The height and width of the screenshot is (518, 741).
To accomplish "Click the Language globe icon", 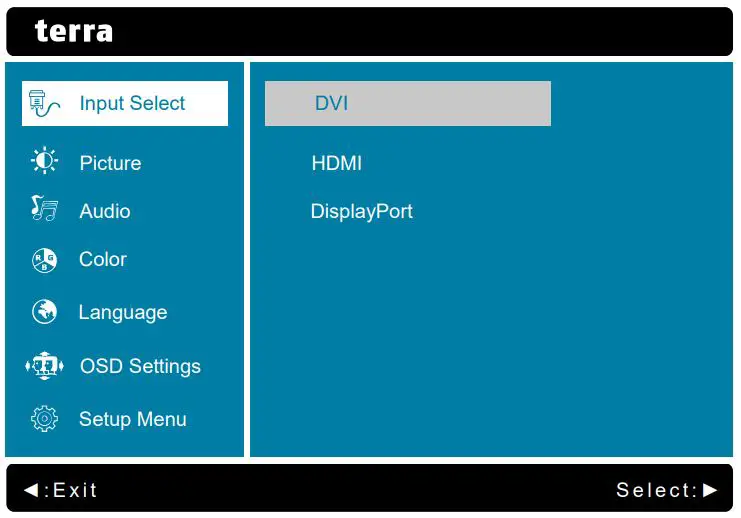I will click(45, 312).
